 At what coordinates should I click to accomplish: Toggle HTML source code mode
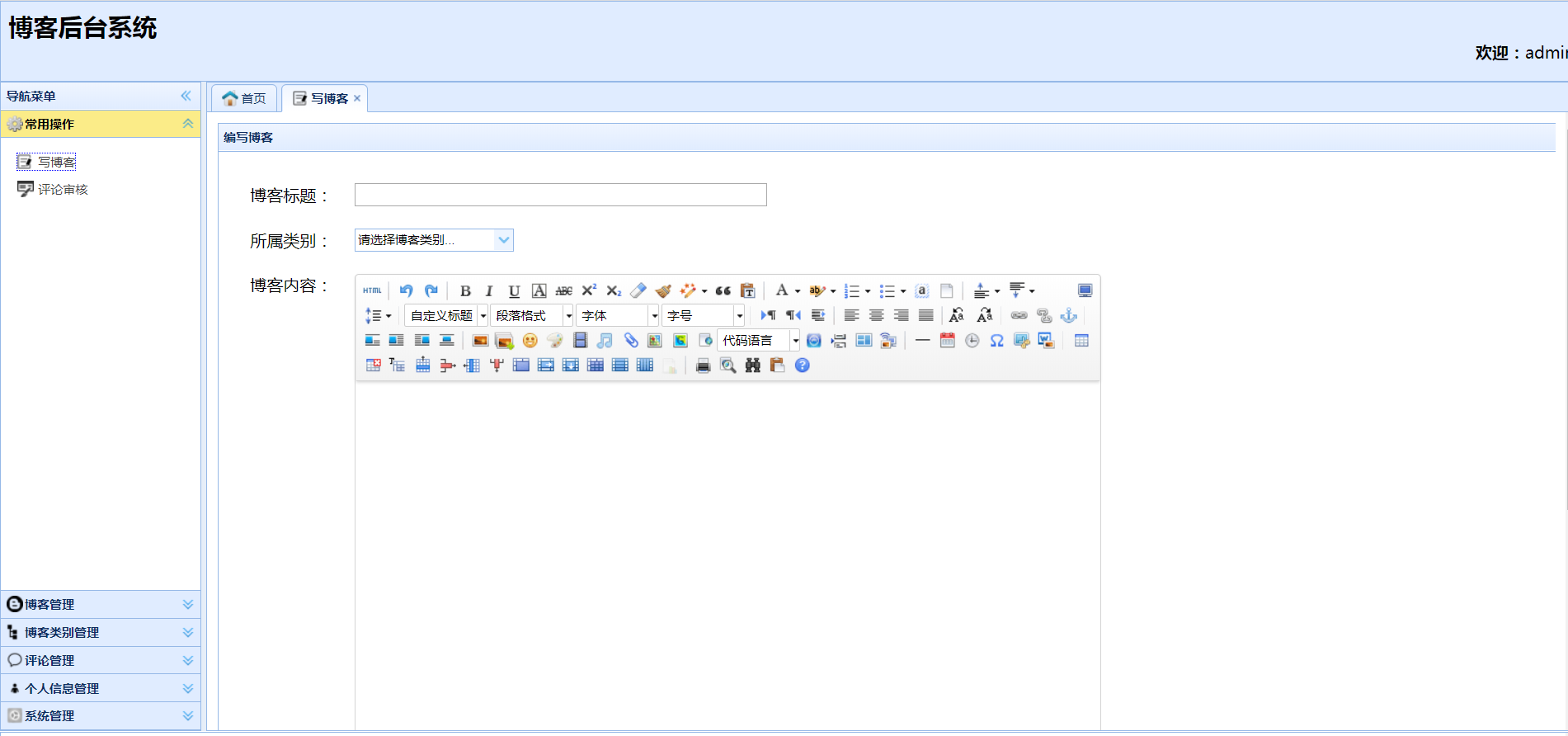pyautogui.click(x=372, y=290)
